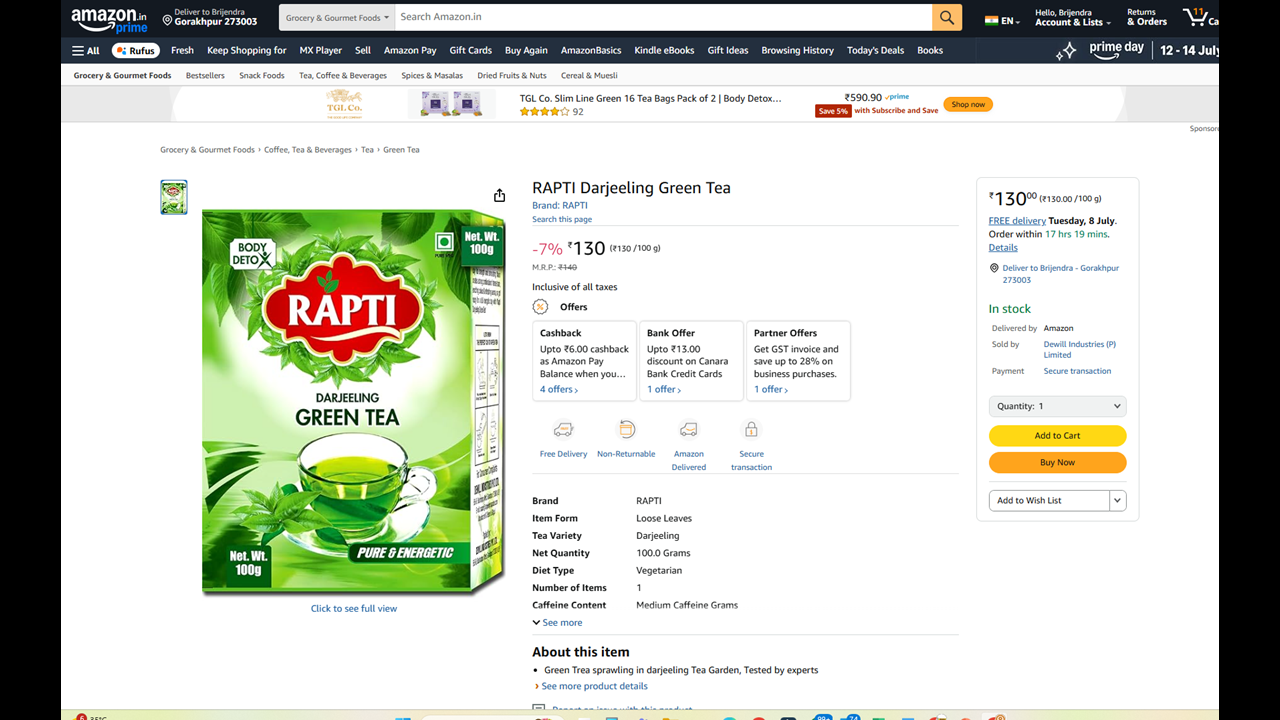Image resolution: width=1280 pixels, height=720 pixels.
Task: Open the Add to Wish List arrow dropdown
Action: [x=1118, y=500]
